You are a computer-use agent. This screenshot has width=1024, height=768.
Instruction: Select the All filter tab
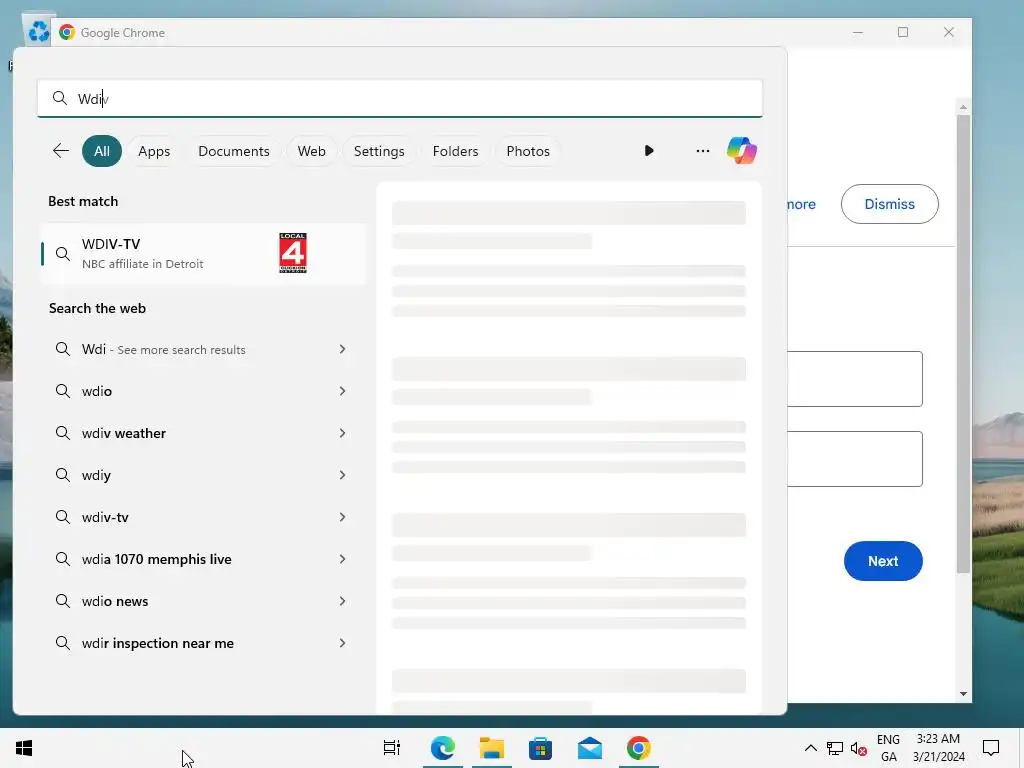pos(102,151)
